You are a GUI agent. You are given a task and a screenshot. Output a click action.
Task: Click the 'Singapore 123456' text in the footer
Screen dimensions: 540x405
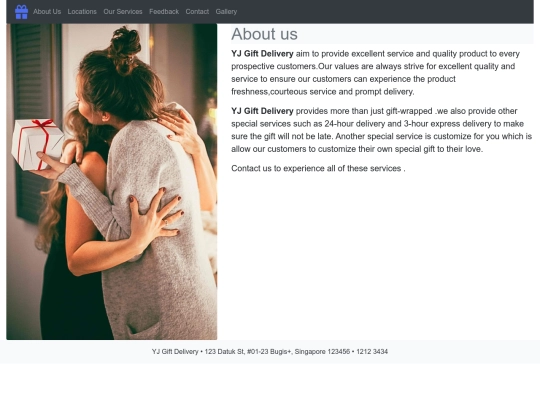(322, 352)
